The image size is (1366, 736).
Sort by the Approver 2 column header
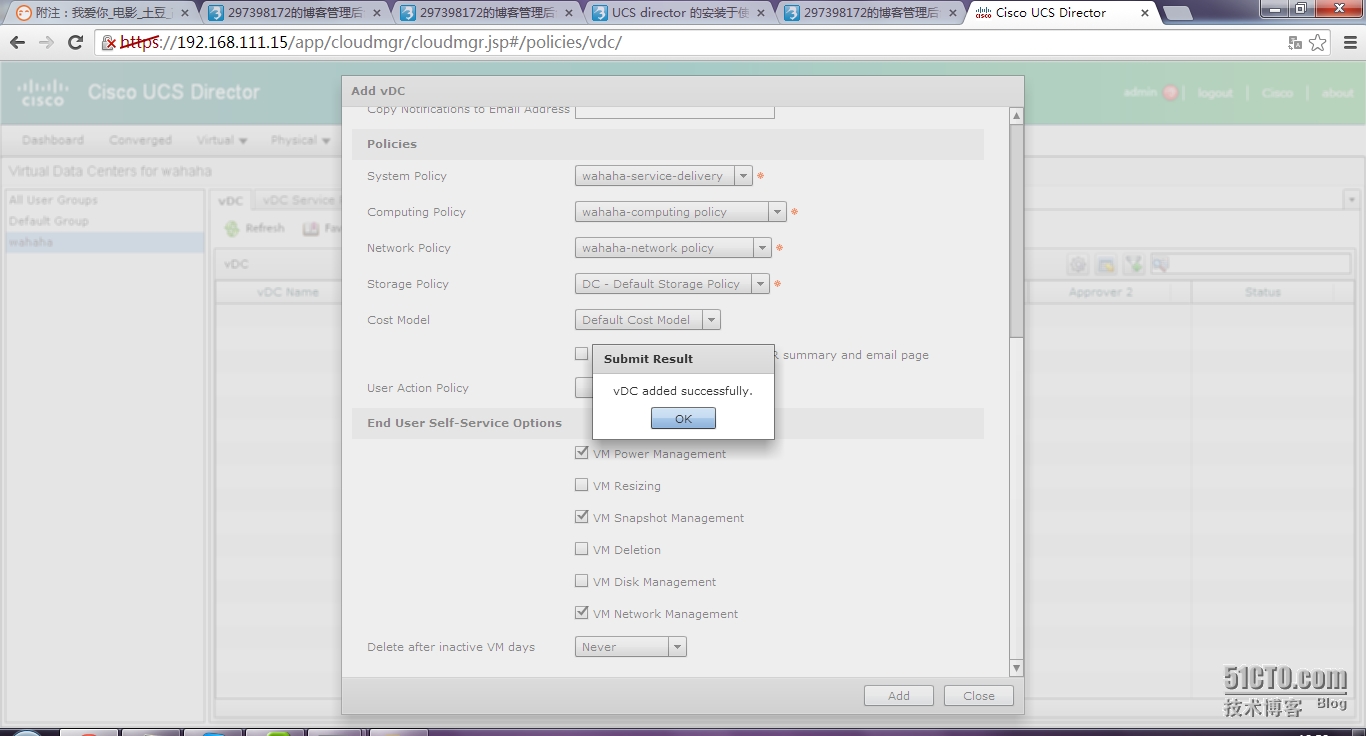[1101, 292]
